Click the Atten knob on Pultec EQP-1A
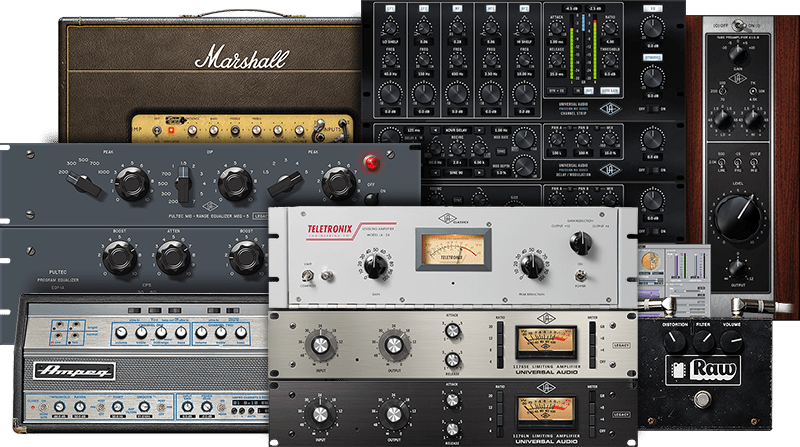The width and height of the screenshot is (800, 447). pos(173,258)
